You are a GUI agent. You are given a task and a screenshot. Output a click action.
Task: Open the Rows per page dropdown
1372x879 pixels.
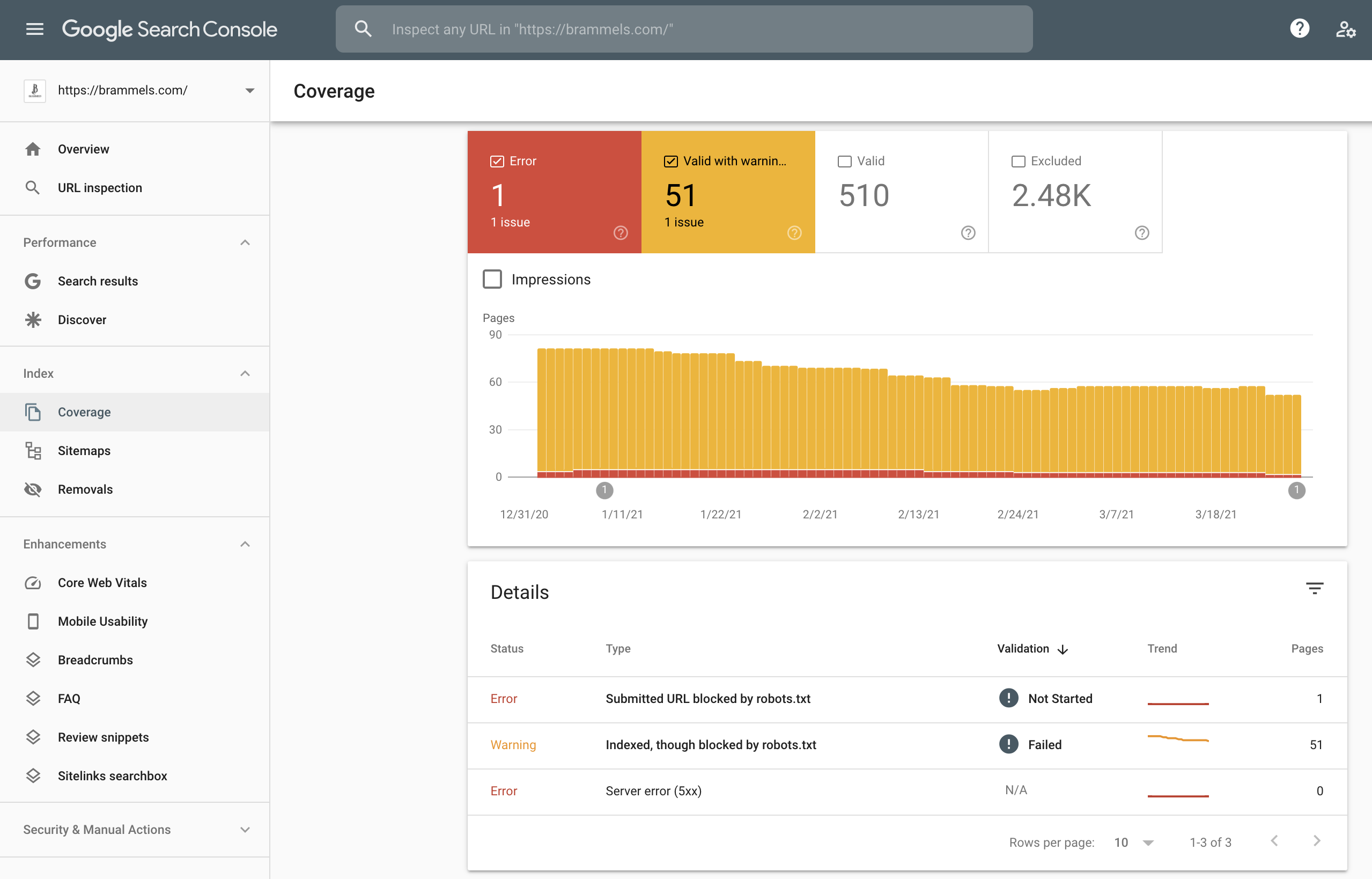tap(1134, 843)
